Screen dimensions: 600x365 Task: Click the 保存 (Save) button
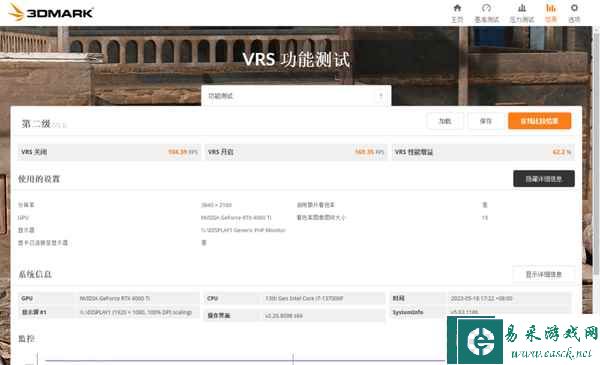click(486, 121)
